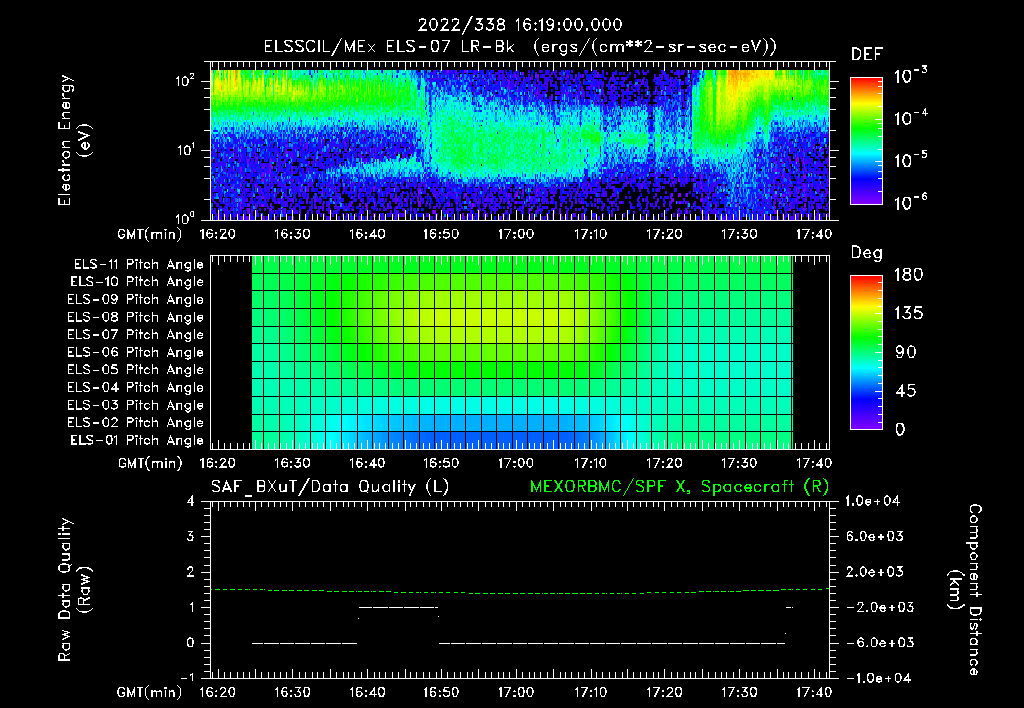This screenshot has height=708, width=1024.
Task: Click the SAF_BXuT/Data Quality (L) legend title
Action: (x=330, y=487)
